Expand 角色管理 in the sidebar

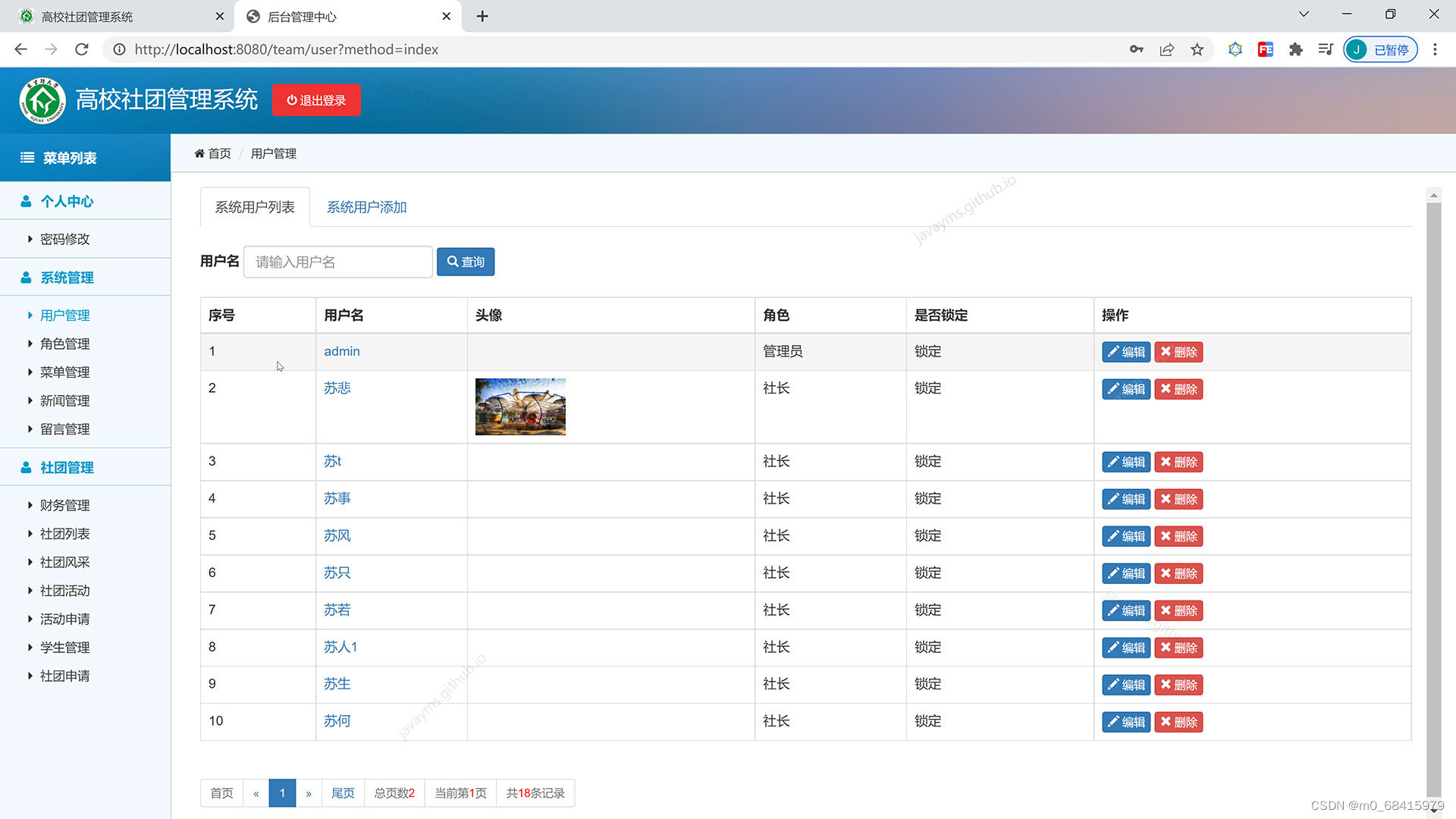click(x=64, y=344)
